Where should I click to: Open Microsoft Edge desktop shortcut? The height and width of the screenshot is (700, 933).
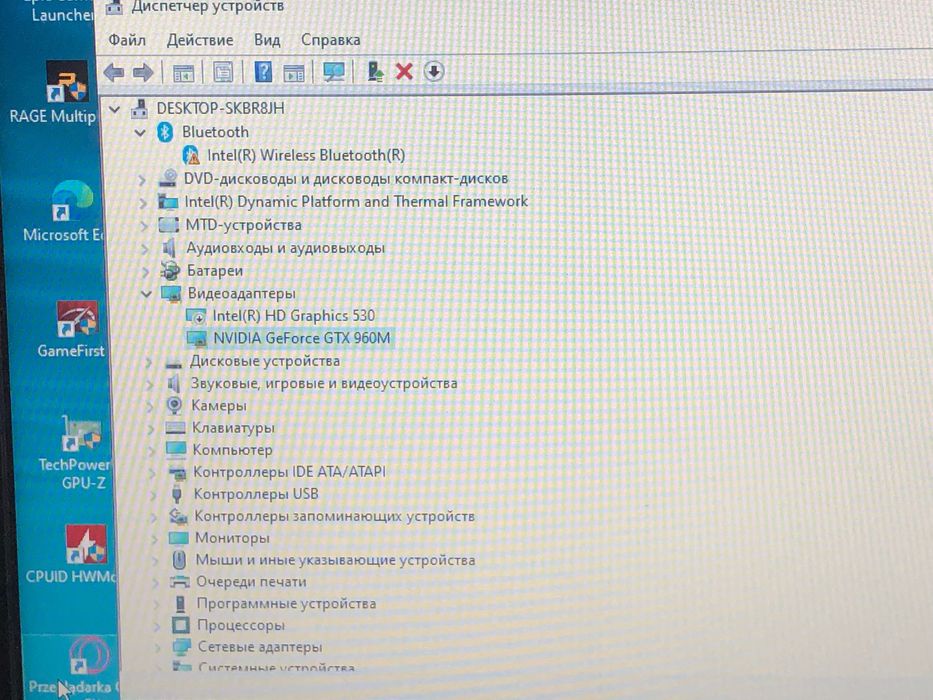tap(71, 201)
